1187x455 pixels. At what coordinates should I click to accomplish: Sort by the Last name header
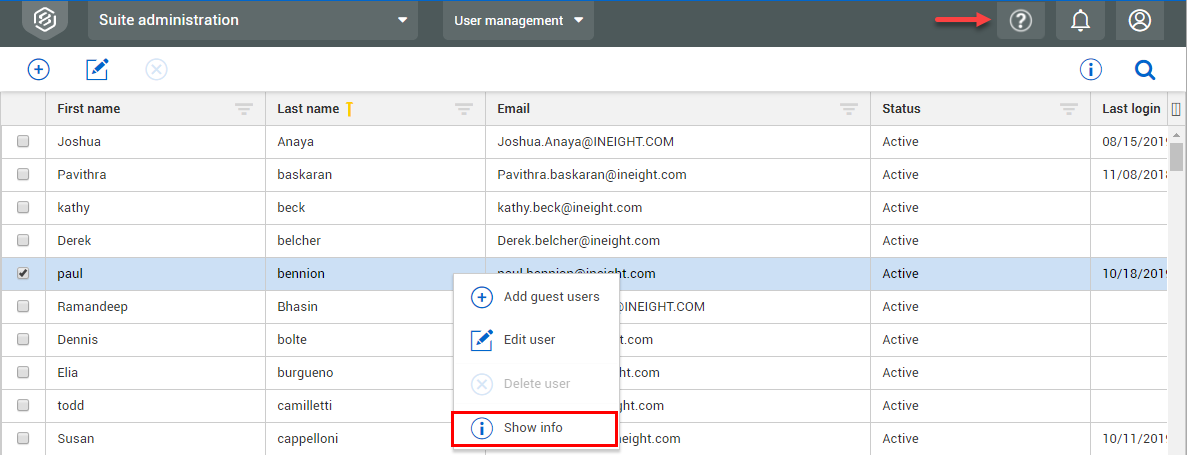[308, 109]
